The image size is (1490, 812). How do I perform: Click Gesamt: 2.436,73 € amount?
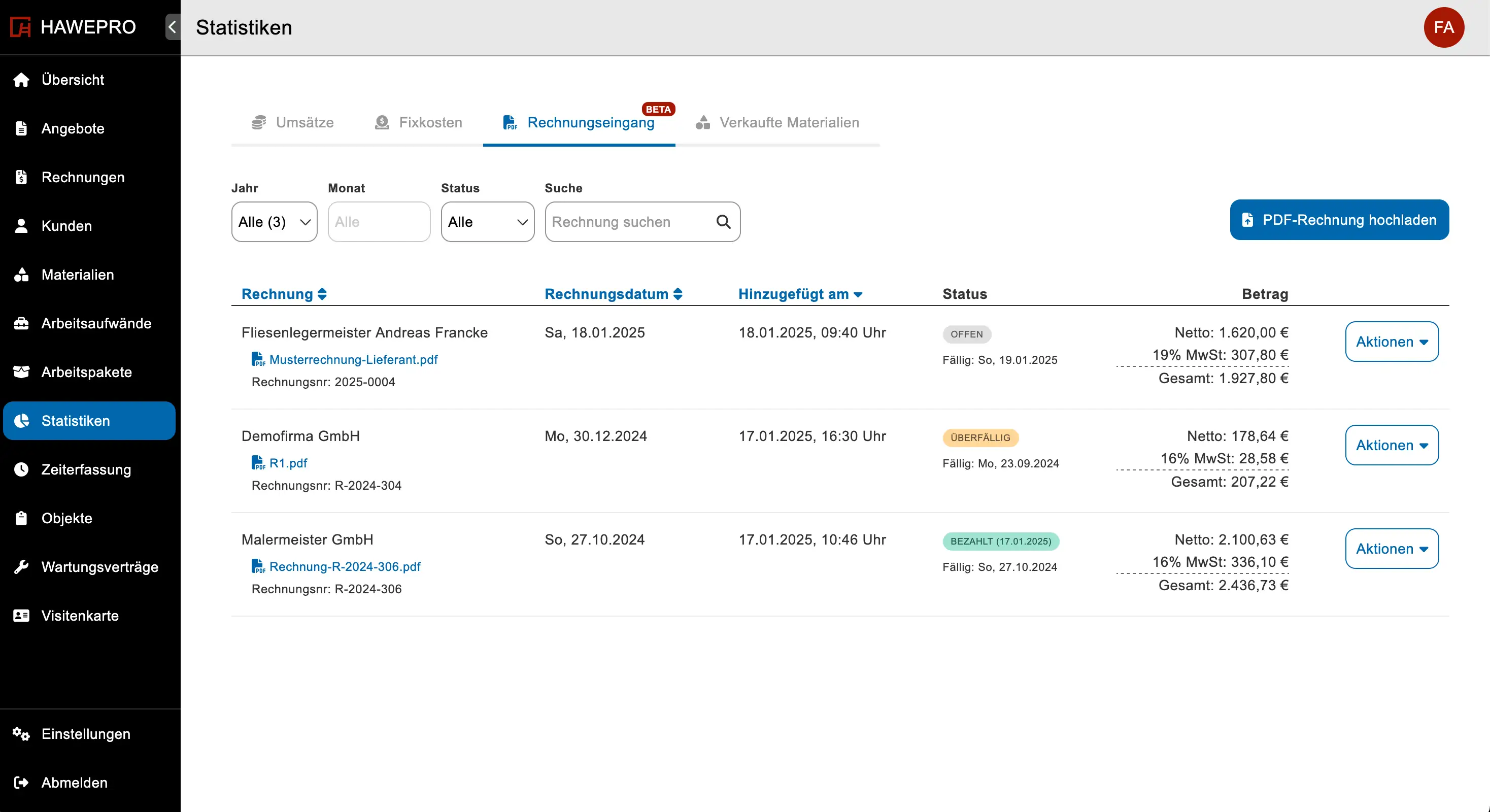tap(1224, 585)
